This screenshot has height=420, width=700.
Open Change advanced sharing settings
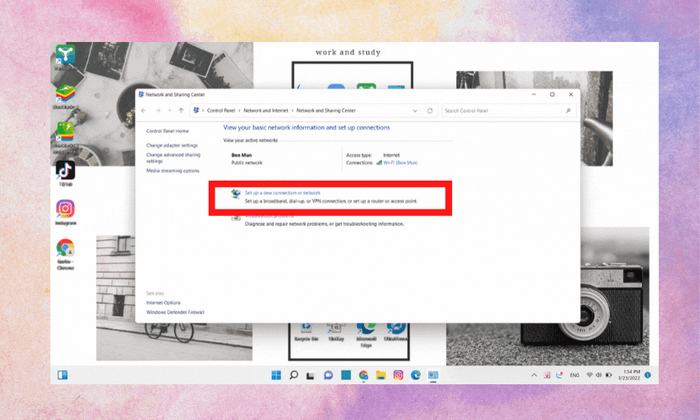point(173,158)
